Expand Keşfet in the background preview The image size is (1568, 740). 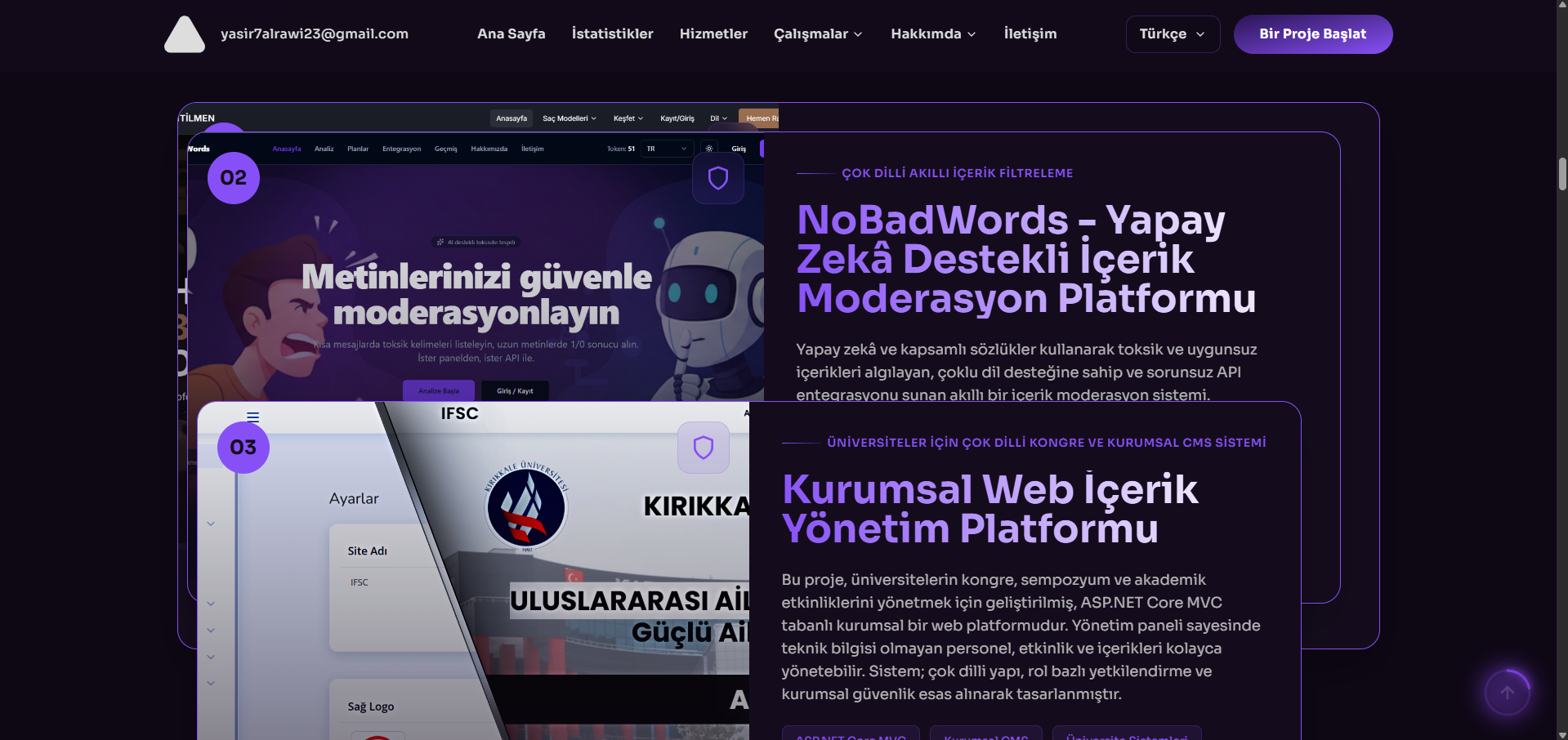click(x=628, y=118)
